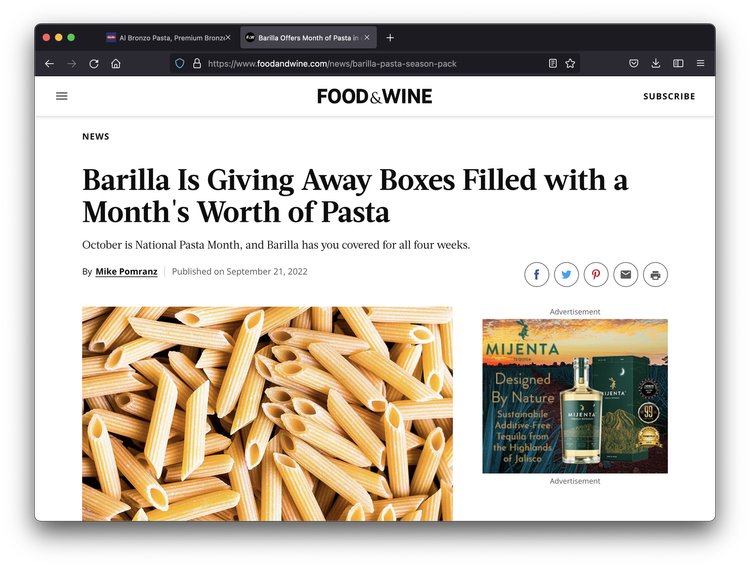Screen dimensions: 750x567
Task: Go to the Food & Wine homepage logo
Action: (x=375, y=96)
